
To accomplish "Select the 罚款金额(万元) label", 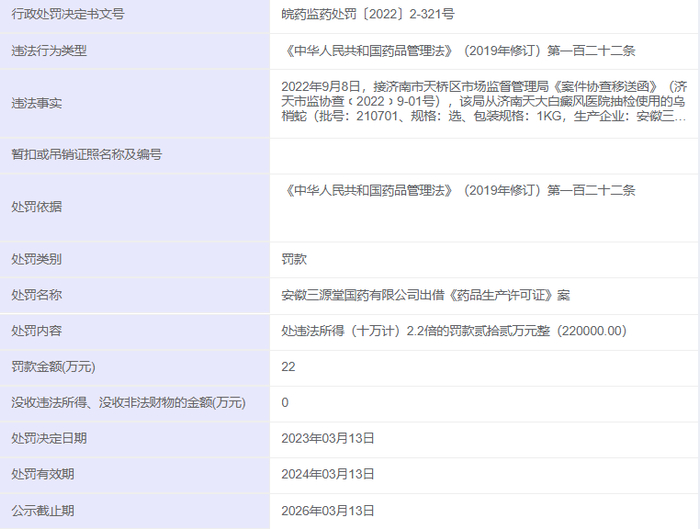I will pos(53,367).
